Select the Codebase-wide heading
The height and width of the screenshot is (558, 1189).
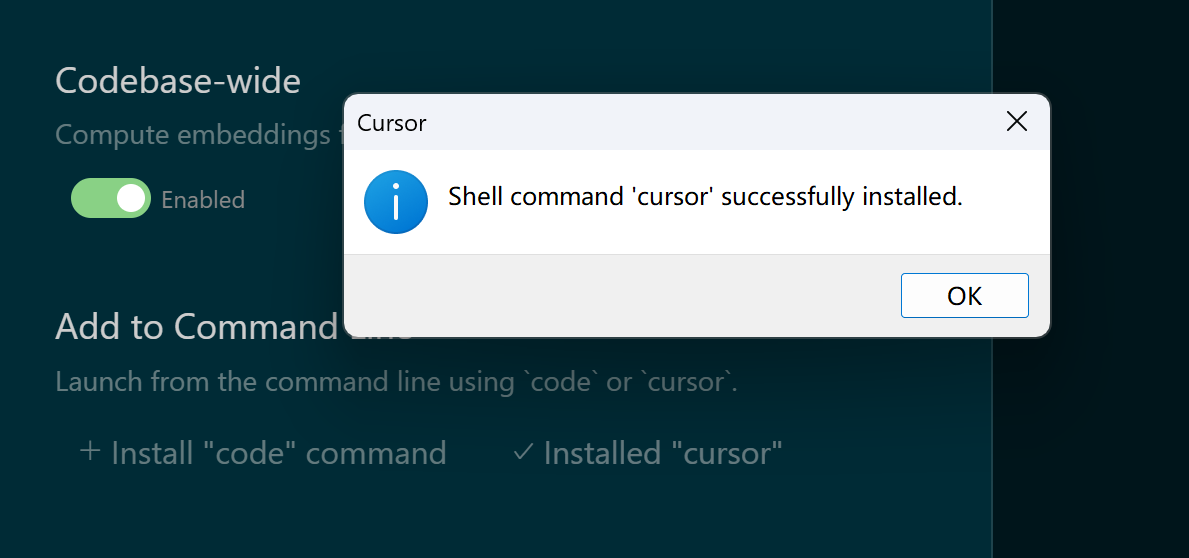pyautogui.click(x=178, y=80)
